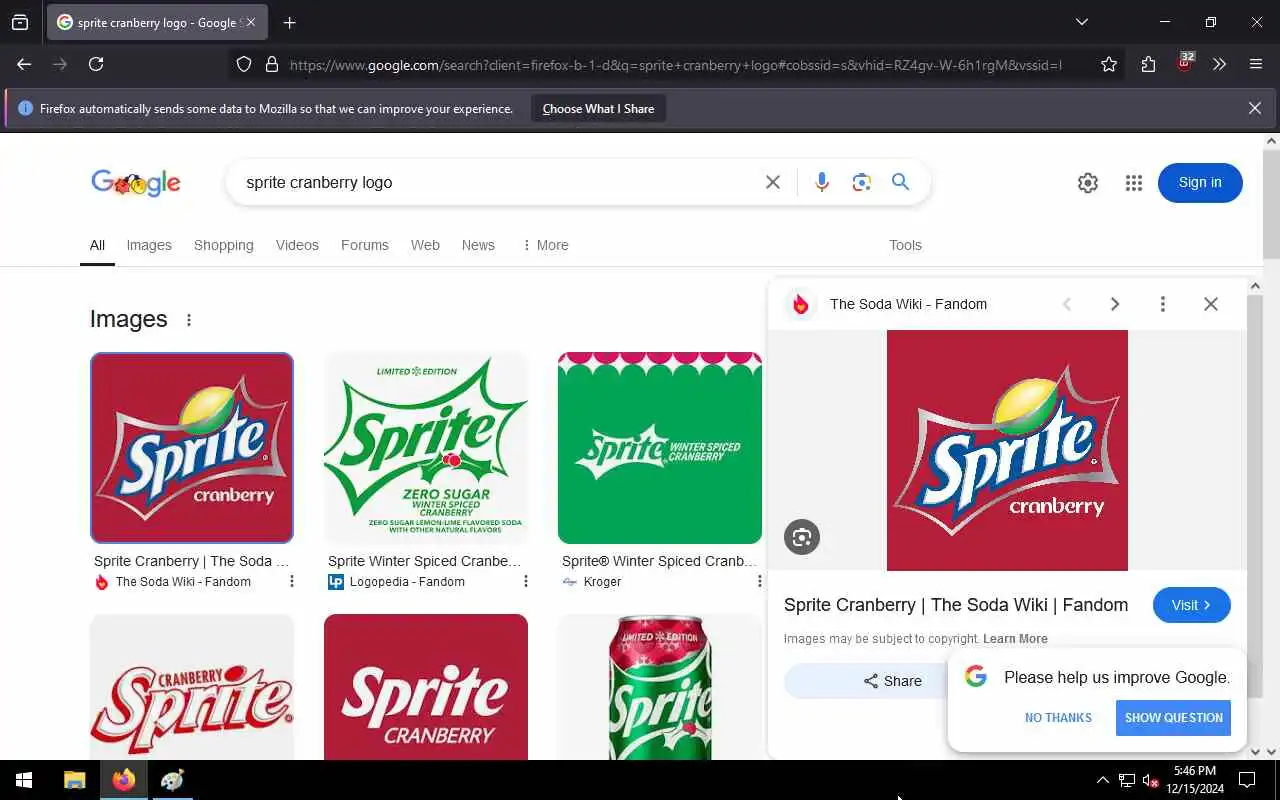Switch to the Web tab

(x=425, y=245)
